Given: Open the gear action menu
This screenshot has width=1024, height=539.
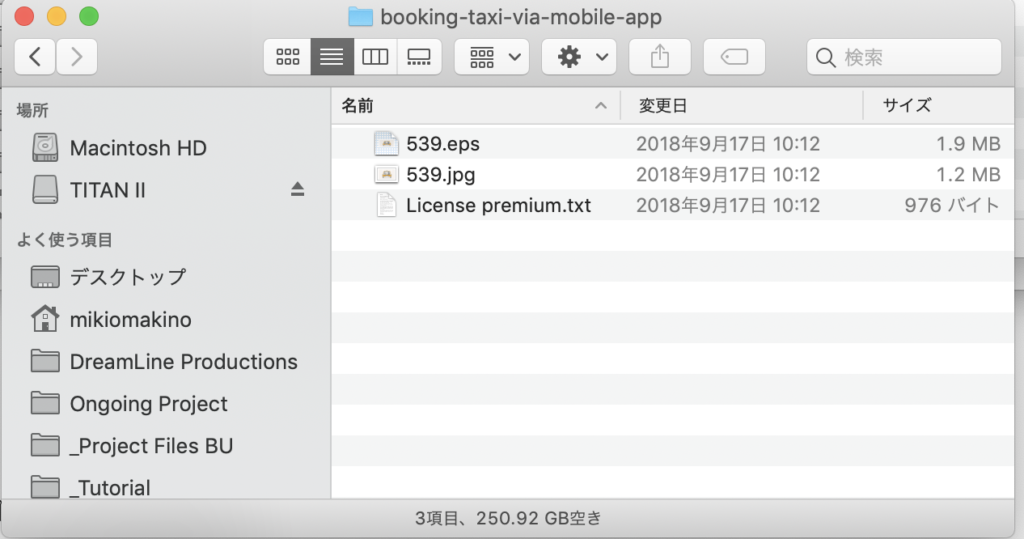Looking at the screenshot, I should (x=579, y=57).
